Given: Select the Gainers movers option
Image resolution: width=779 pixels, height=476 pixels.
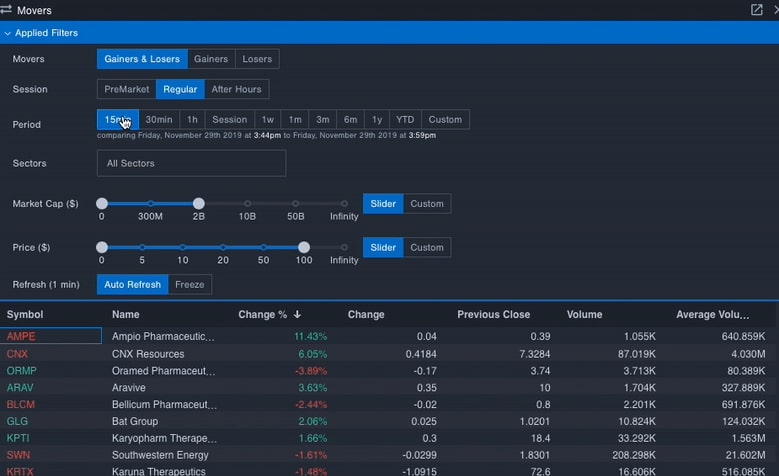Looking at the screenshot, I should point(211,59).
